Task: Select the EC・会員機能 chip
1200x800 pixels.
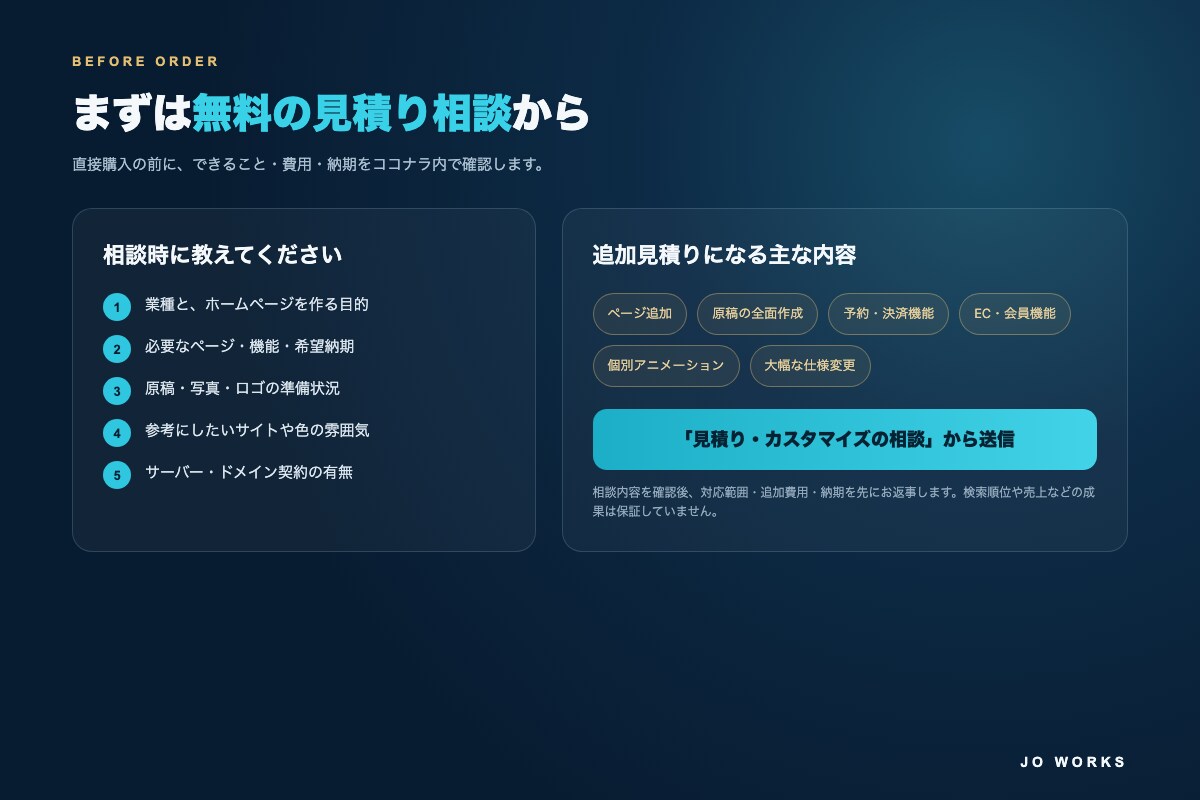Action: (x=1015, y=314)
